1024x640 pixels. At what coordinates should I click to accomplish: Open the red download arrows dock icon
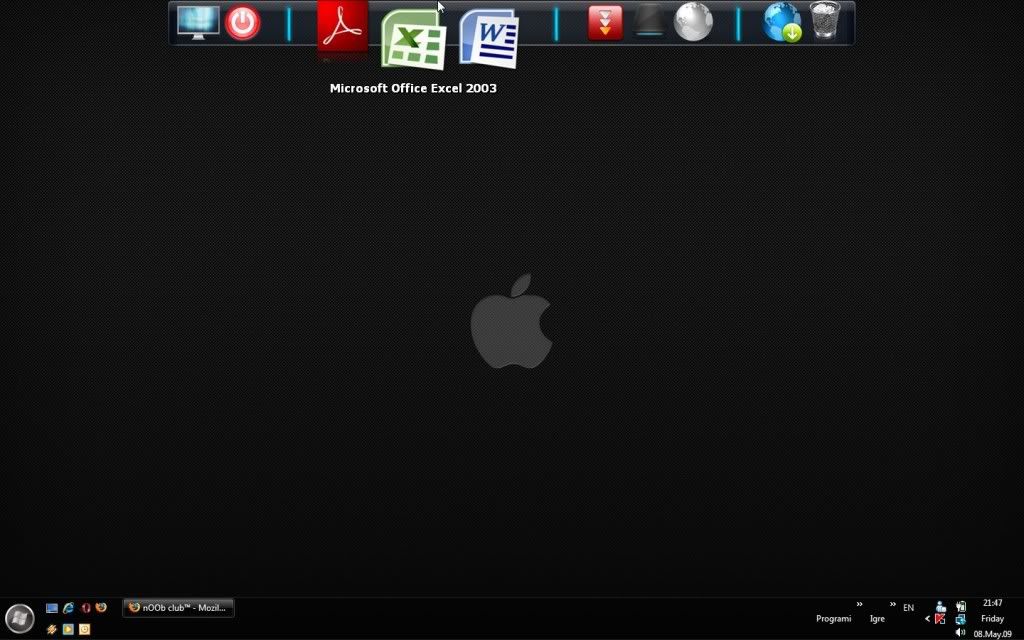(x=605, y=23)
